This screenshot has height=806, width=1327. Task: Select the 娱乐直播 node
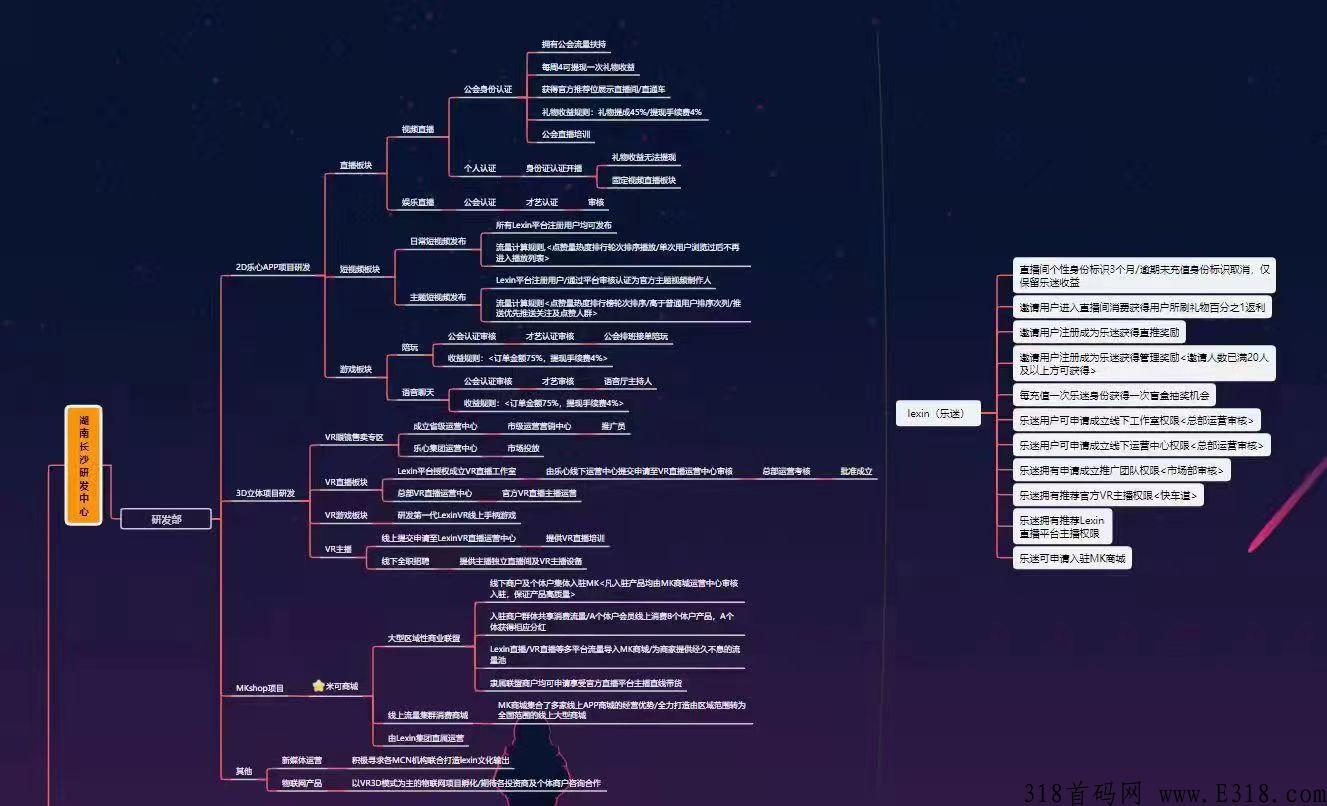[417, 202]
